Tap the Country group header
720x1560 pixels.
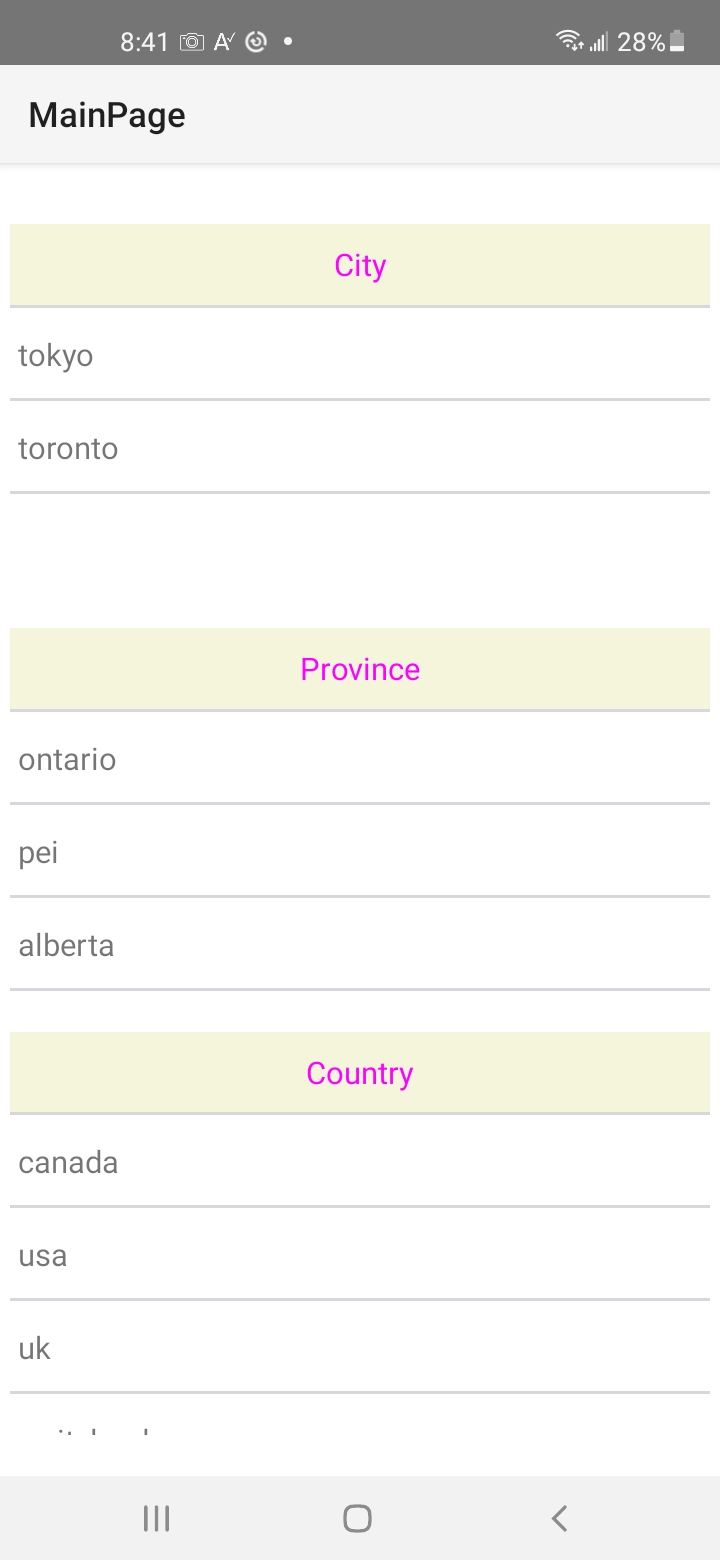[x=360, y=1073]
